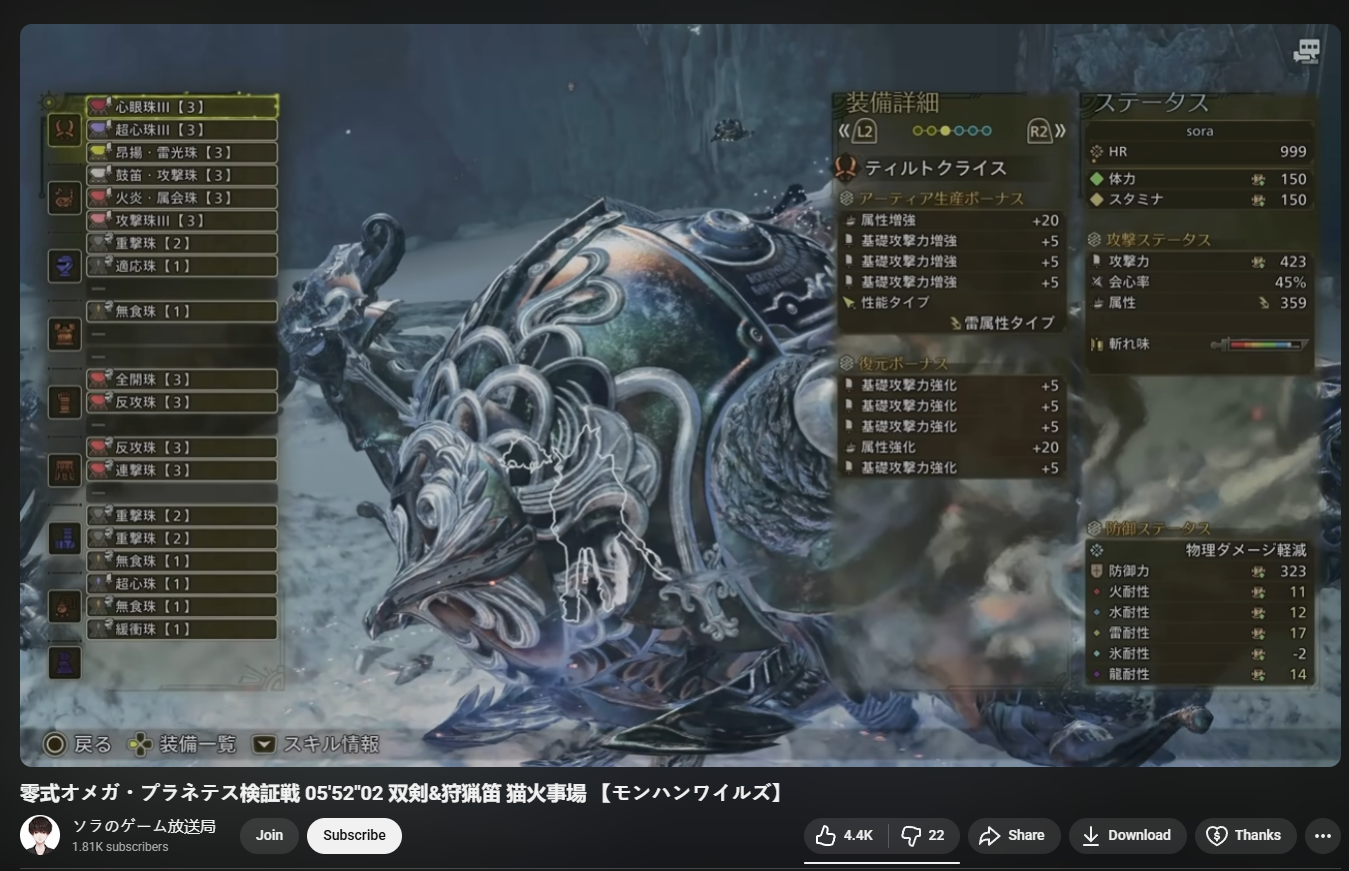Click the Download button
Screen dimensions: 1349x871
tap(1127, 835)
